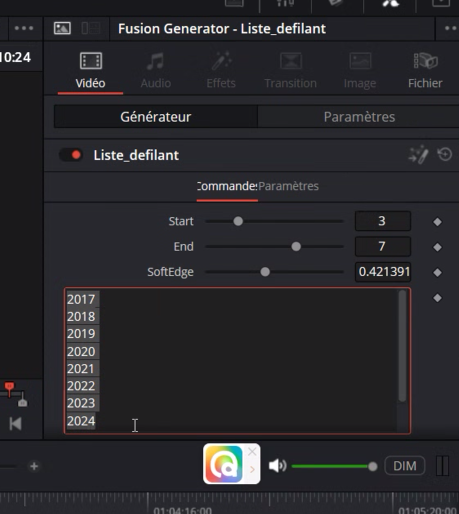Select the Commandes control tab

click(x=227, y=186)
